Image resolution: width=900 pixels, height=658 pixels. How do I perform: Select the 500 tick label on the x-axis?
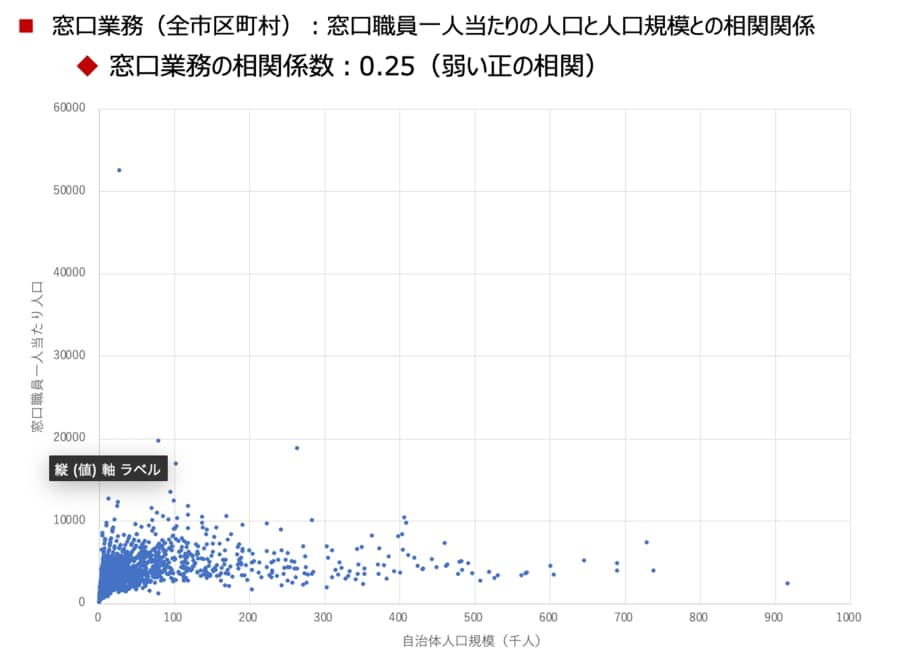click(473, 617)
